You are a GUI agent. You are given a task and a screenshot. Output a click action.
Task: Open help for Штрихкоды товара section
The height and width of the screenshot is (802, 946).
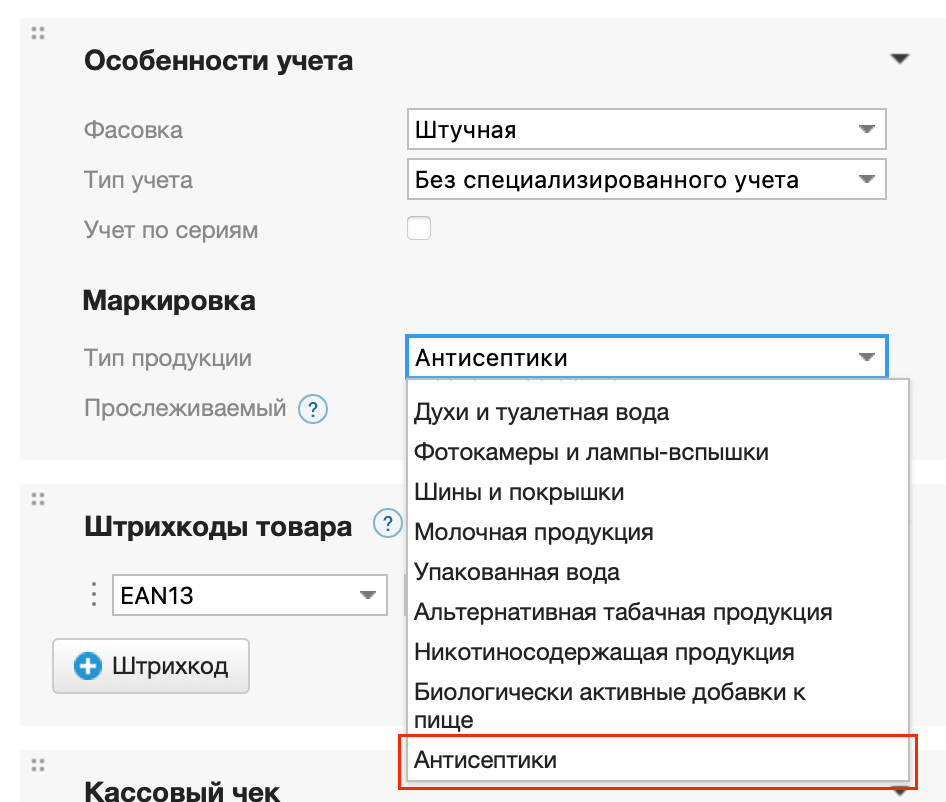pyautogui.click(x=387, y=523)
